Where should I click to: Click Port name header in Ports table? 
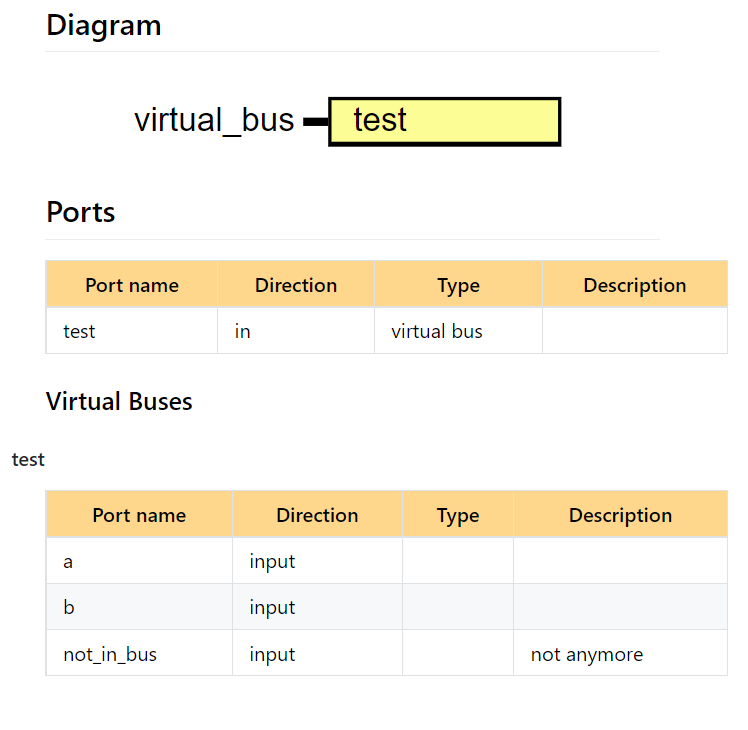[x=132, y=285]
